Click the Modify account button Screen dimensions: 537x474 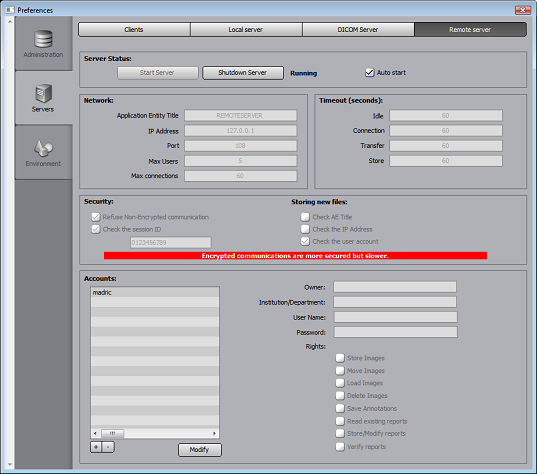[x=200, y=450]
